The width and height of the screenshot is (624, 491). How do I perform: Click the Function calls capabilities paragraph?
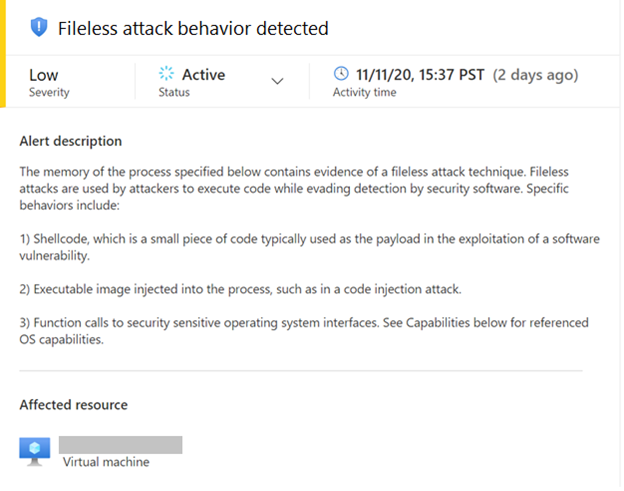tap(304, 331)
